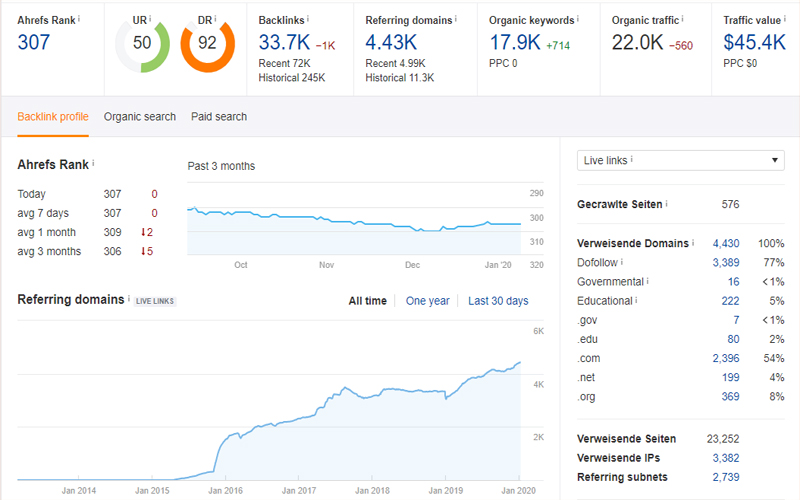This screenshot has height=500, width=800.
Task: Open the Live links dropdown
Action: 681,160
